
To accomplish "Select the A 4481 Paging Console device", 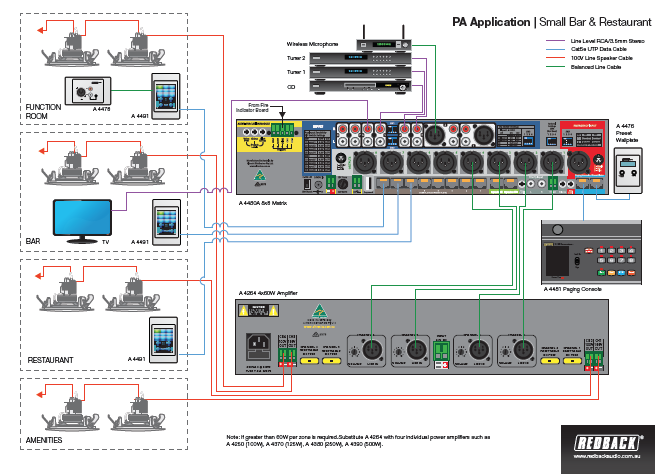I will [591, 252].
